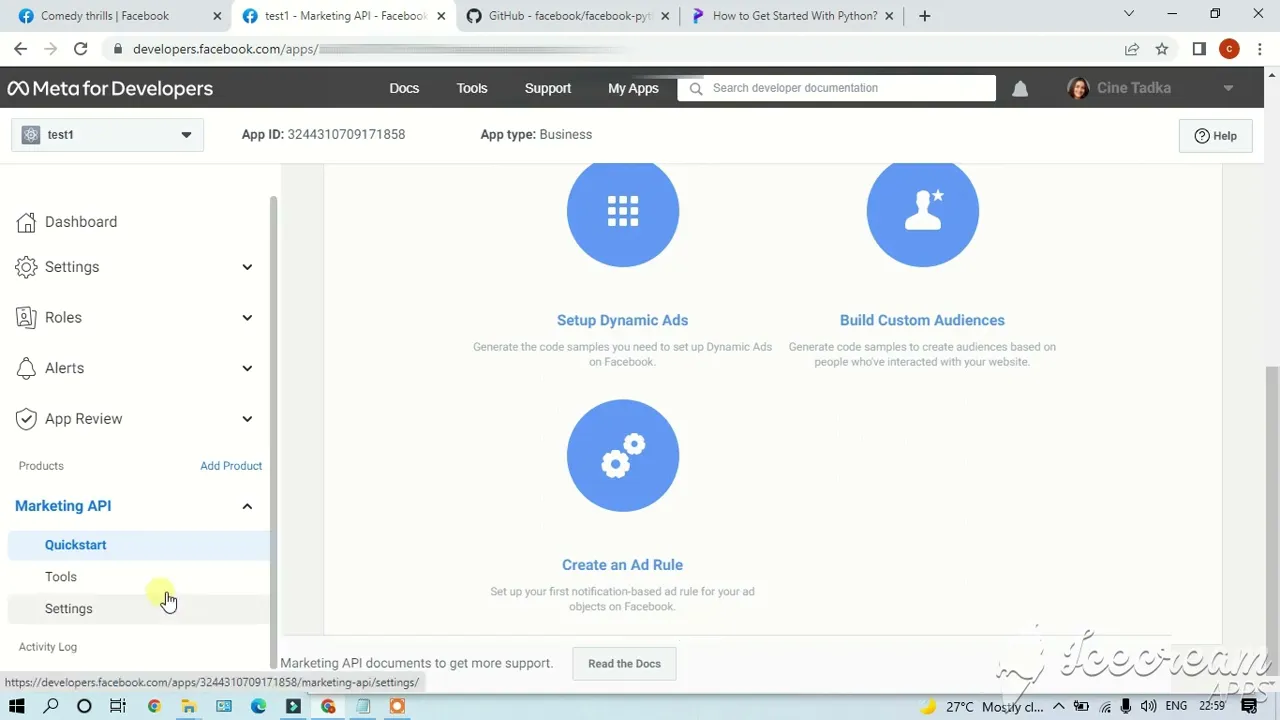This screenshot has height=720, width=1280.
Task: Click the Create an Ad Rule gears icon
Action: click(622, 456)
